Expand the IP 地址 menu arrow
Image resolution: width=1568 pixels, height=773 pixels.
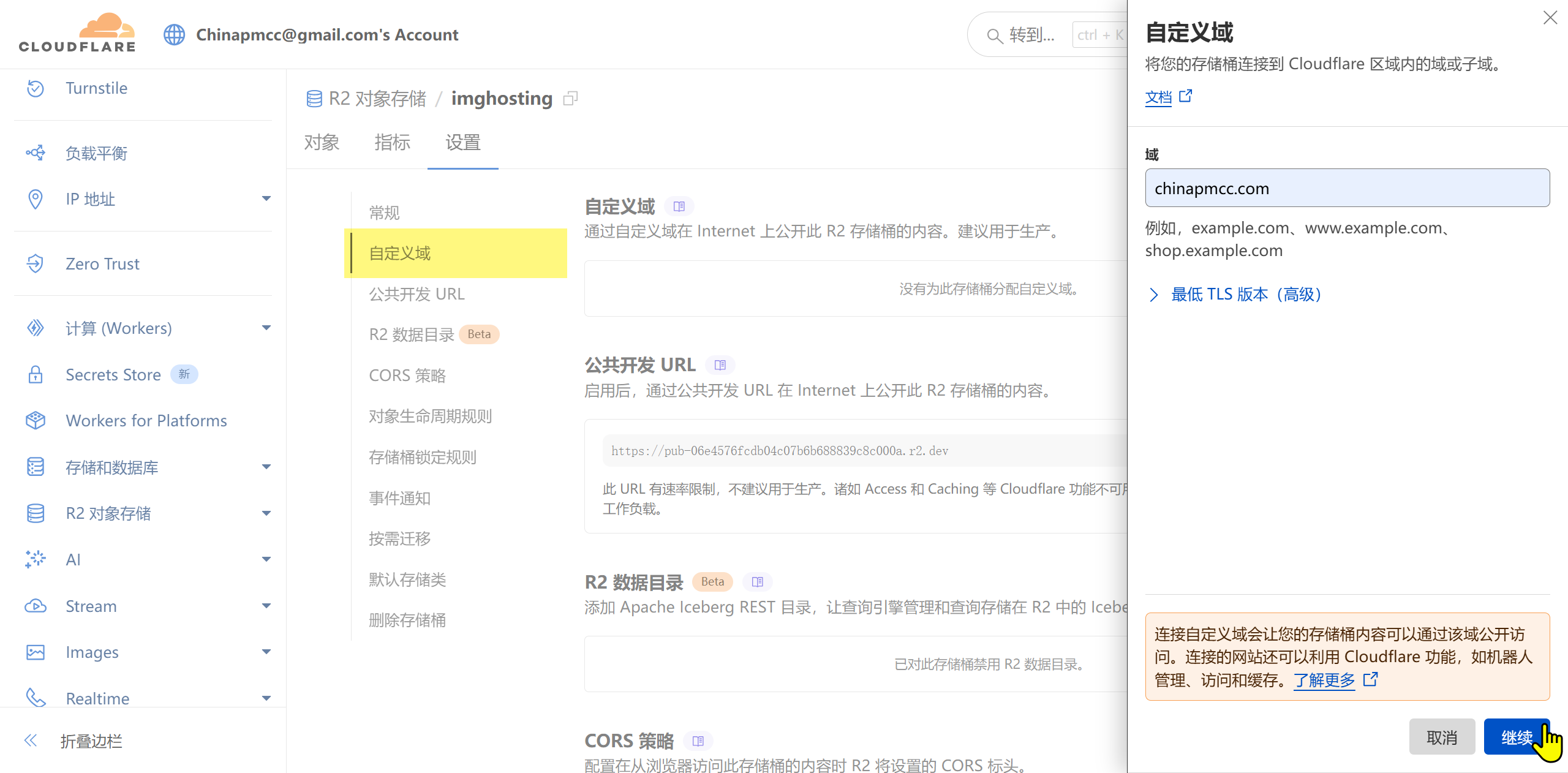[x=266, y=198]
